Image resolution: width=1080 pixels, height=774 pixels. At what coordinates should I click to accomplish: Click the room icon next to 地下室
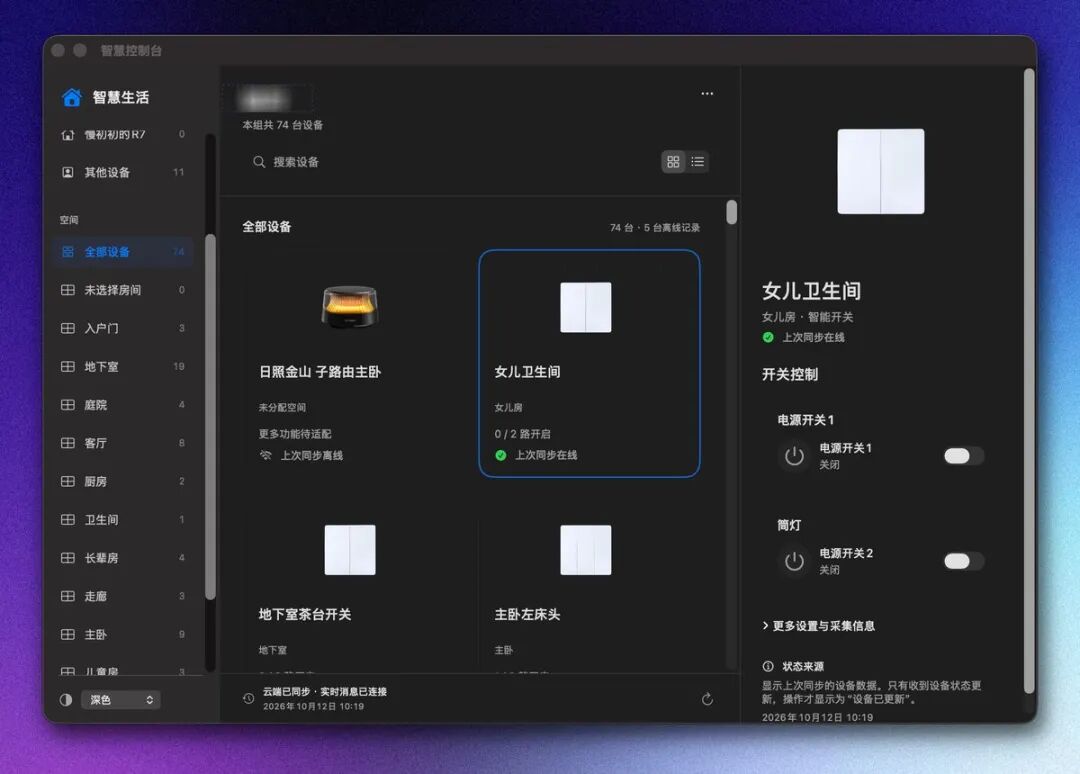coord(68,366)
